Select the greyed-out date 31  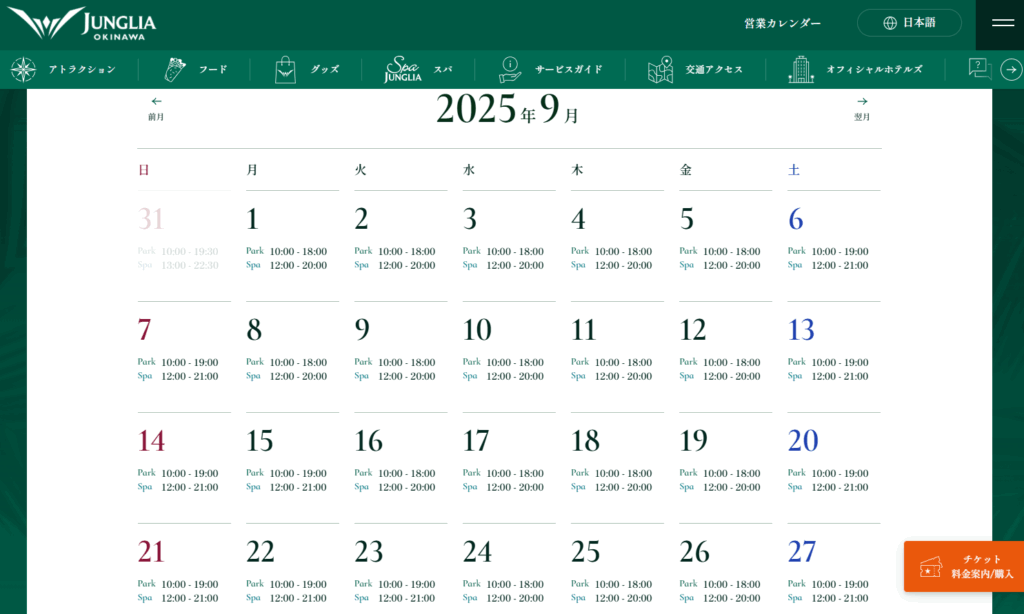151,219
